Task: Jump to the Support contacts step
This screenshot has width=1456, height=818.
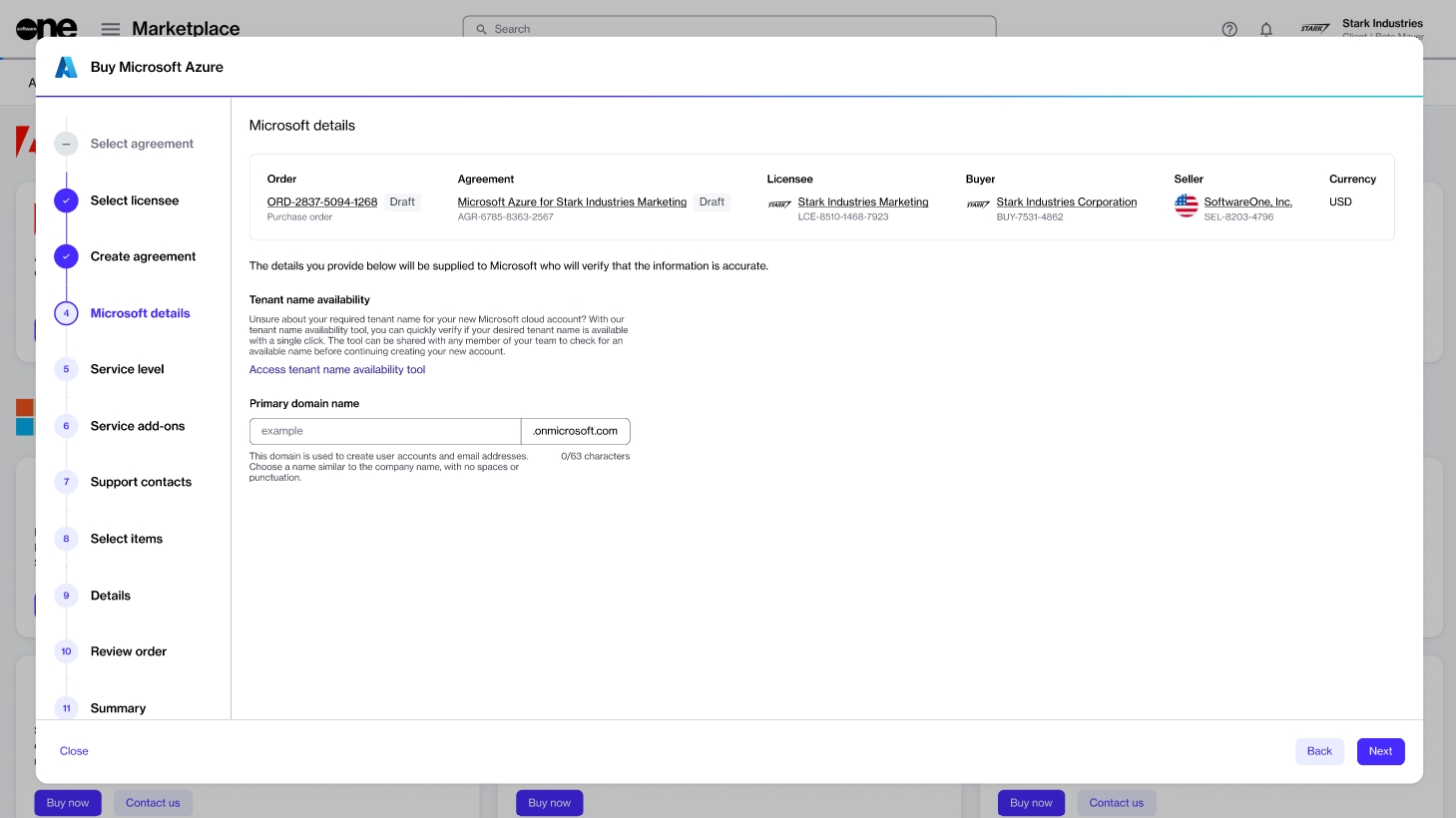Action: [141, 482]
